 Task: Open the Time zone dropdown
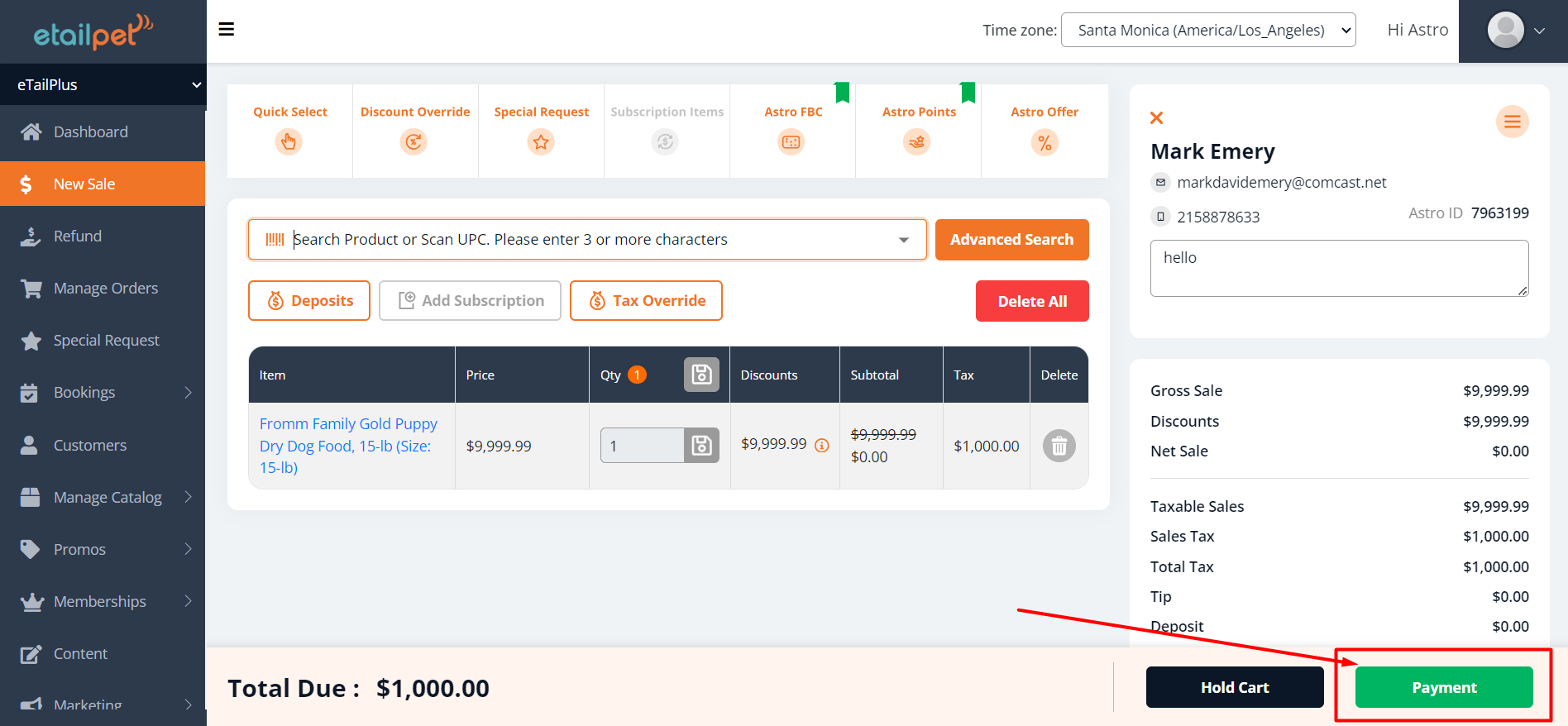point(1207,31)
